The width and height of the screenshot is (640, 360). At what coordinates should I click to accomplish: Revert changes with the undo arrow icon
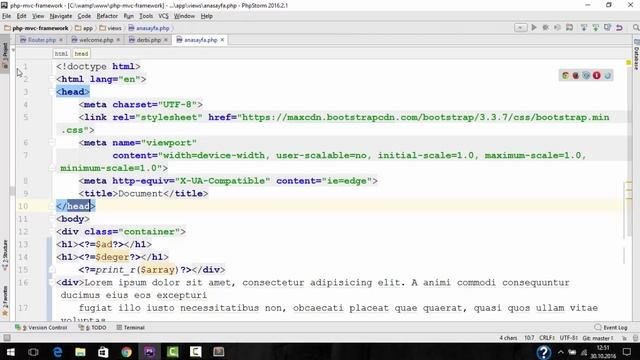(x=619, y=28)
